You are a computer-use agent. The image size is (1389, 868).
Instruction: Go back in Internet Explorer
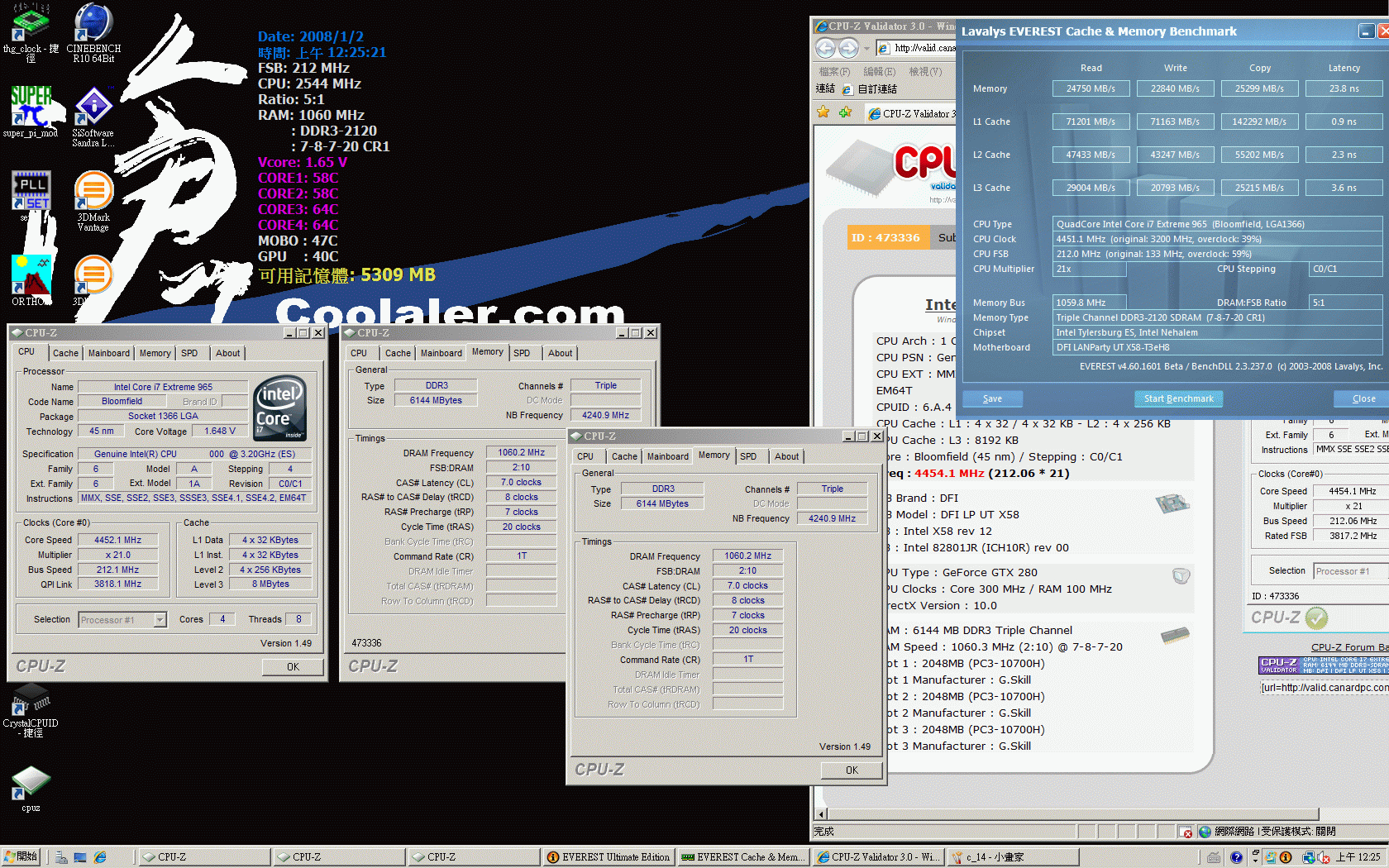click(825, 48)
